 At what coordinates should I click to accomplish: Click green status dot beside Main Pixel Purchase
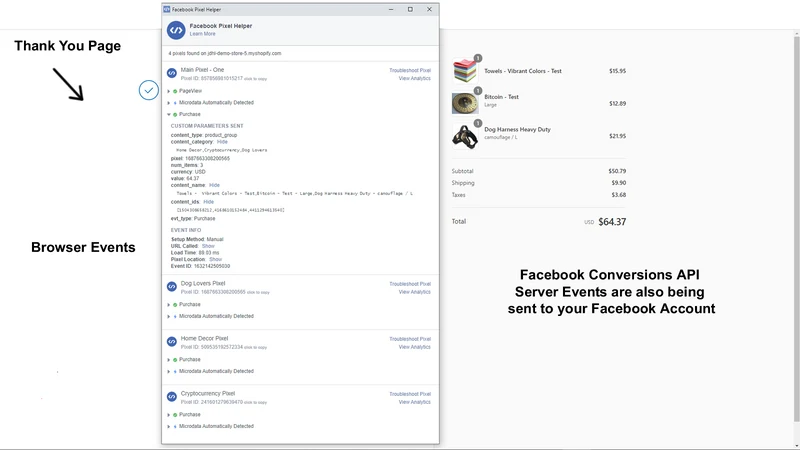click(x=175, y=115)
